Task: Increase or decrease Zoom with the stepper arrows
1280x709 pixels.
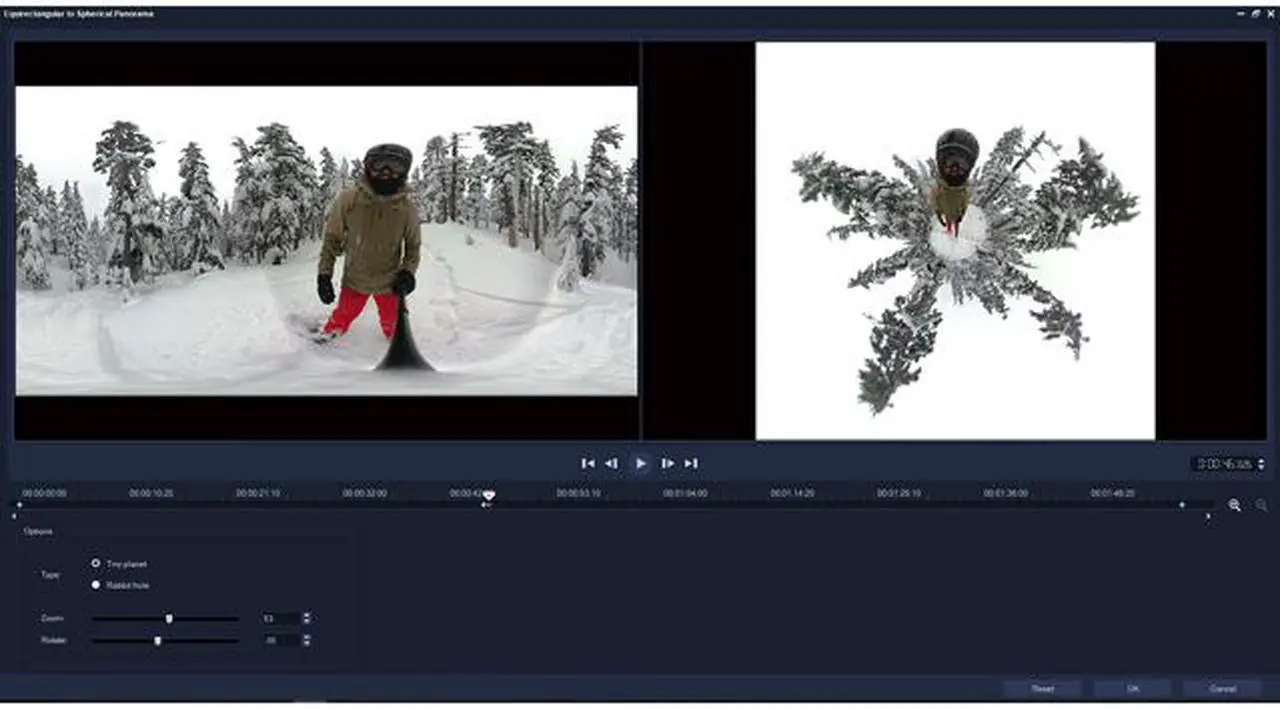Action: 306,619
